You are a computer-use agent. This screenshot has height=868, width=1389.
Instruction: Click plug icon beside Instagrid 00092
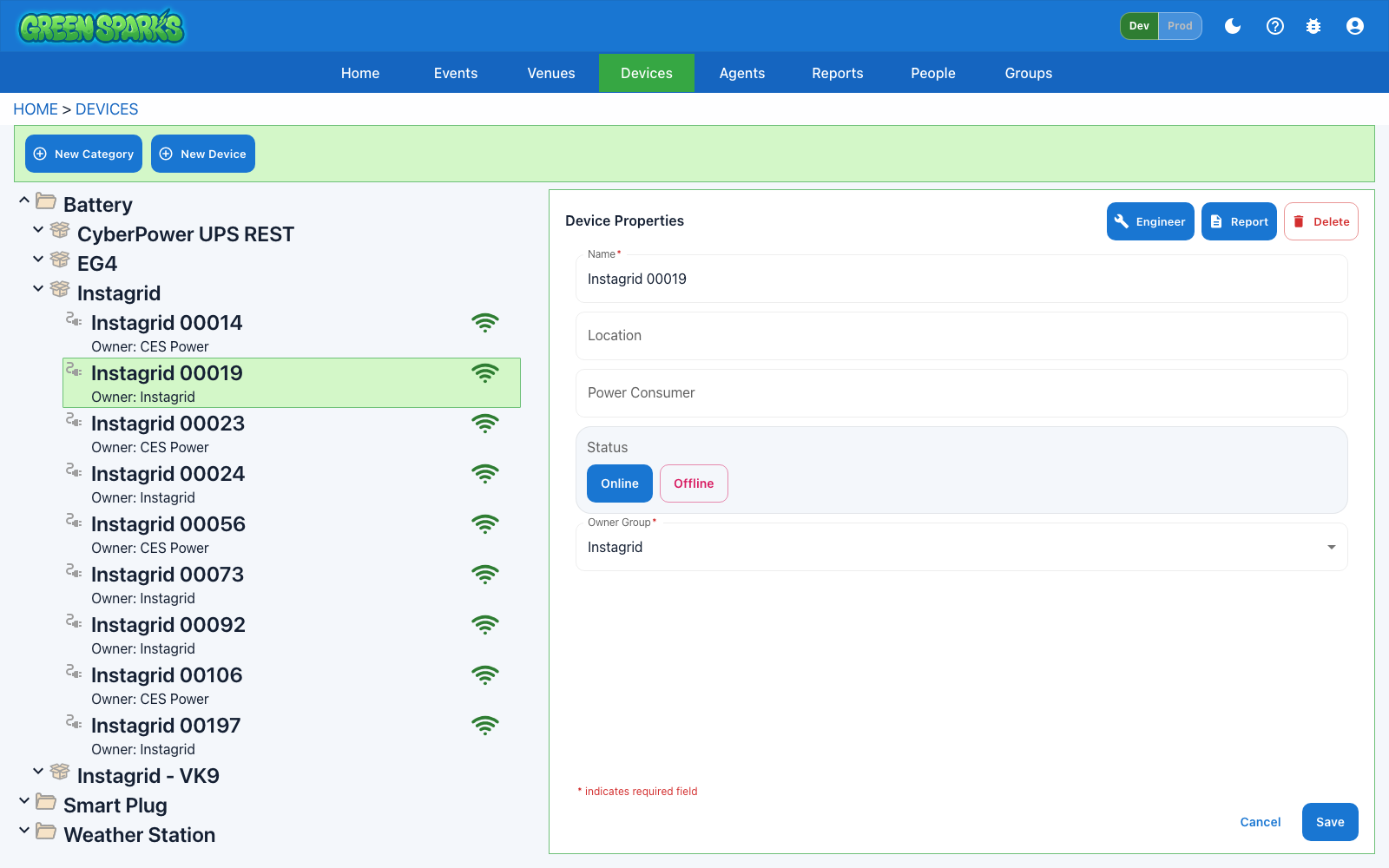click(74, 621)
